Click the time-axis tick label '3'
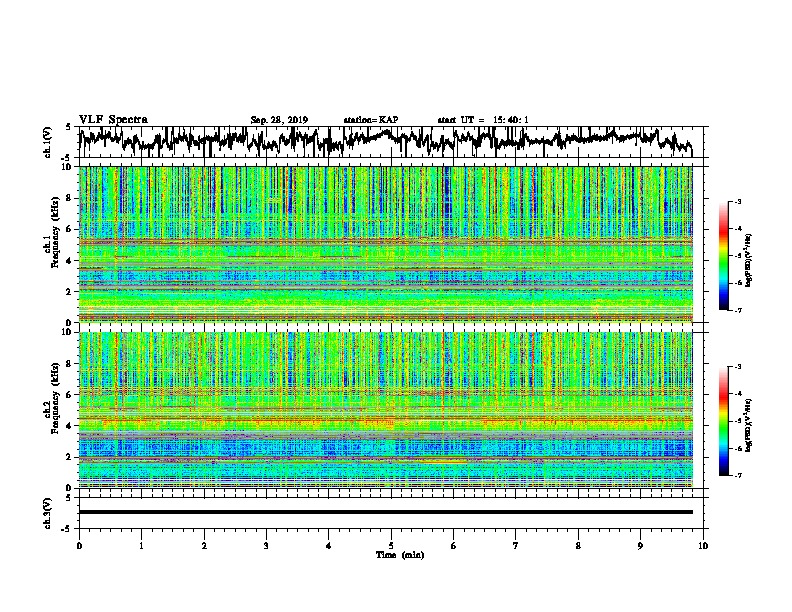 (266, 546)
